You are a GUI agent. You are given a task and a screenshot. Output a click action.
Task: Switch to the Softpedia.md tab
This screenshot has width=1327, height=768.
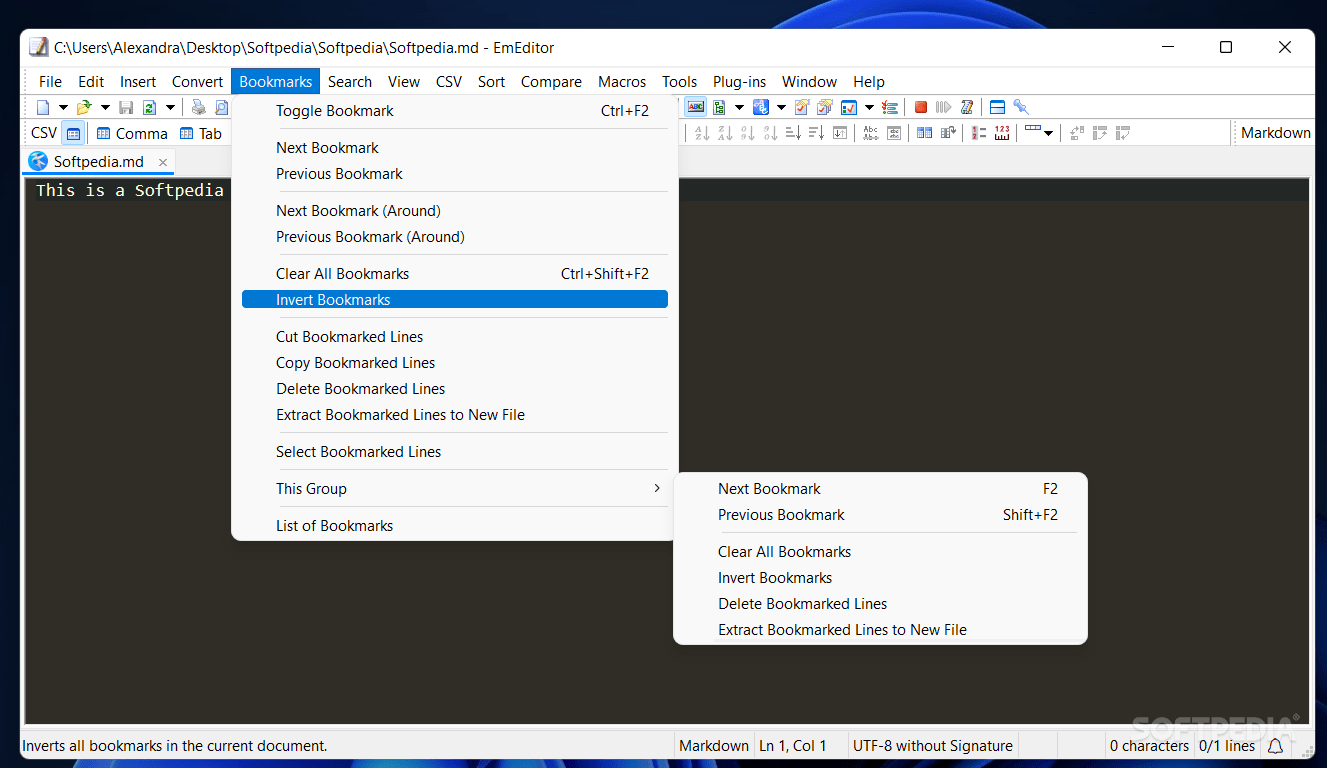(x=98, y=161)
